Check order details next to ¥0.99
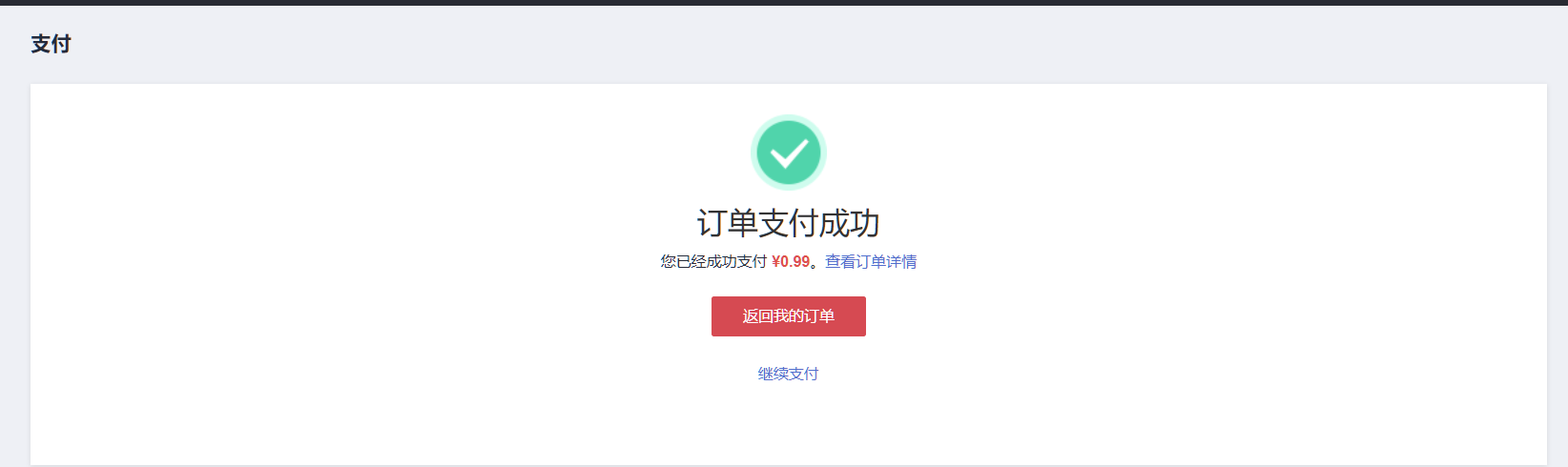Viewport: 1568px width, 467px height. tap(871, 261)
